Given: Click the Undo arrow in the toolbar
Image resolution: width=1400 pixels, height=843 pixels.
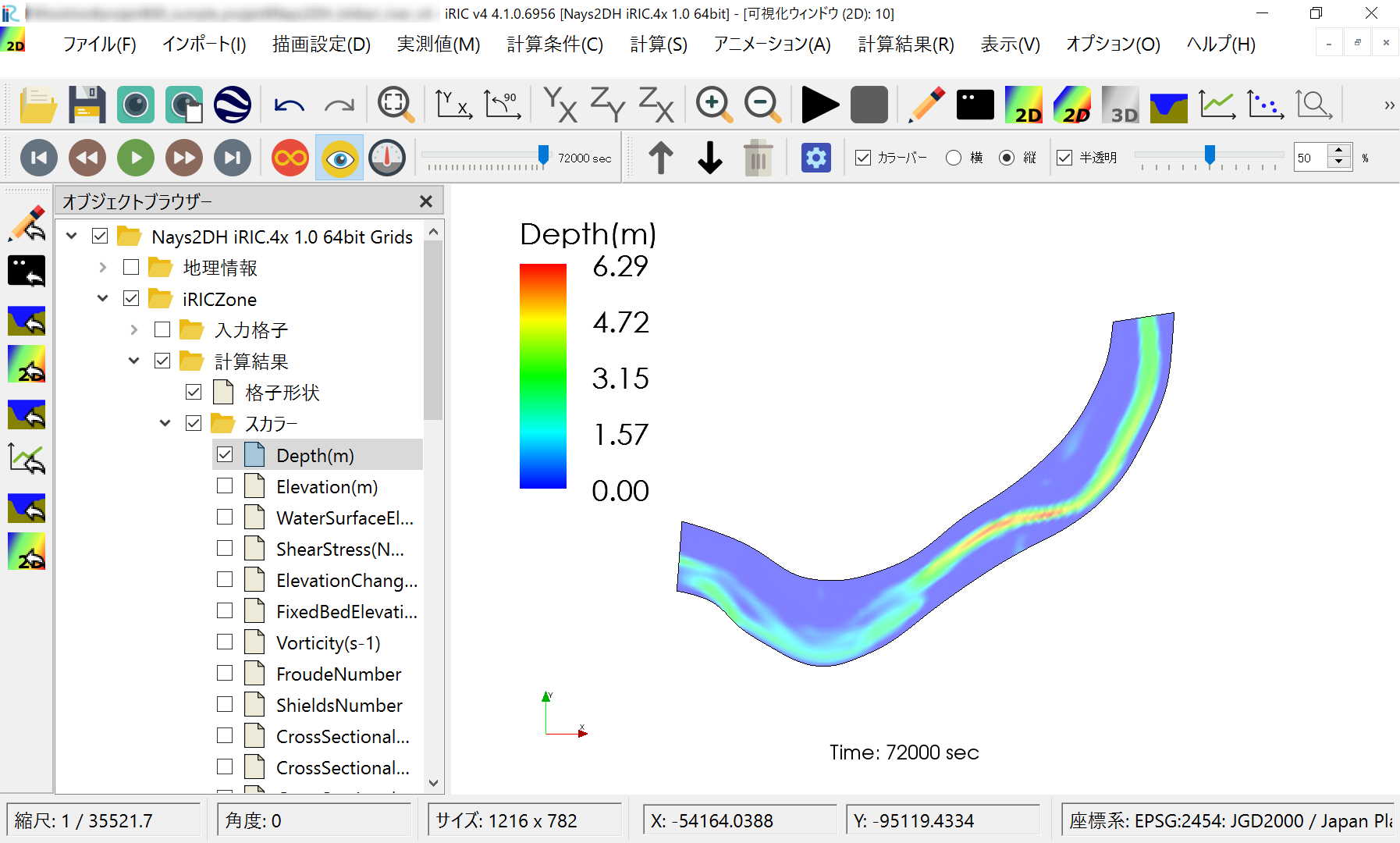Looking at the screenshot, I should [290, 105].
